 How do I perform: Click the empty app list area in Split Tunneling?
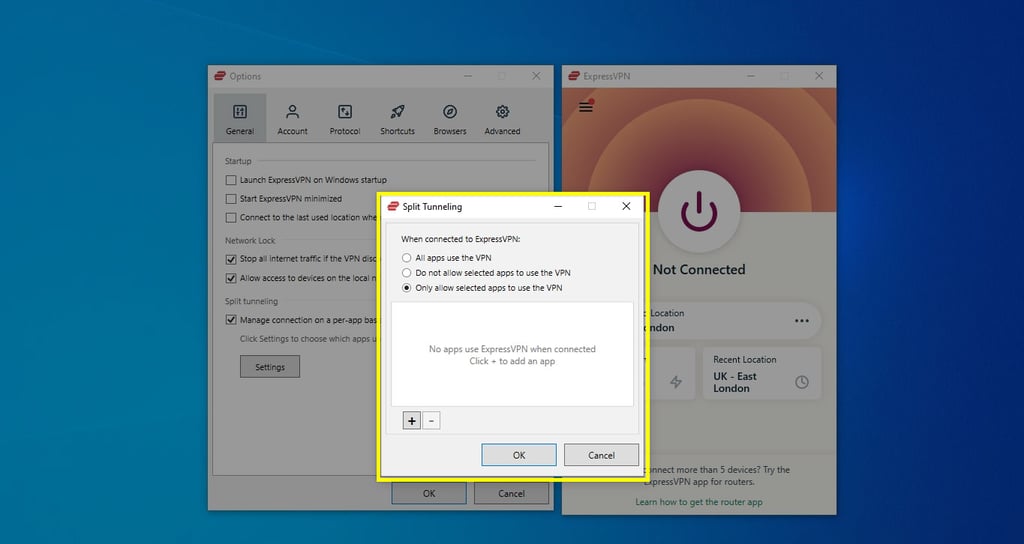pyautogui.click(x=512, y=354)
